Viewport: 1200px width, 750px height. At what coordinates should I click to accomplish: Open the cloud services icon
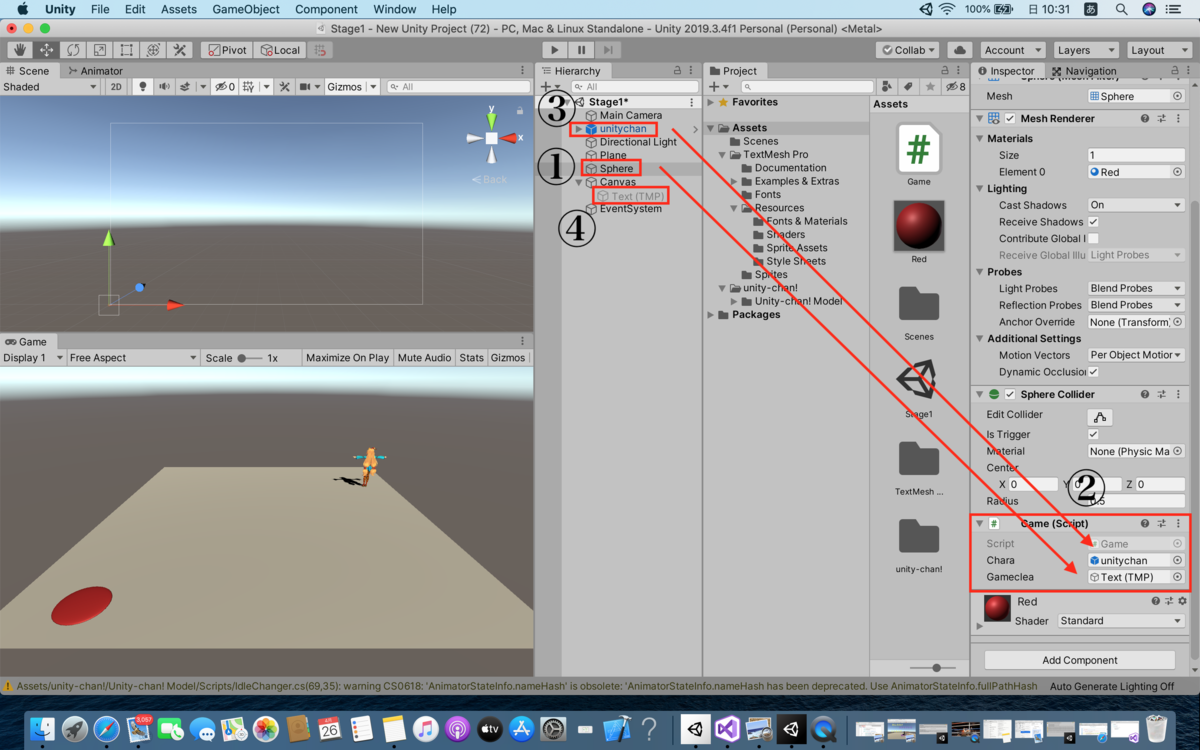tap(960, 50)
